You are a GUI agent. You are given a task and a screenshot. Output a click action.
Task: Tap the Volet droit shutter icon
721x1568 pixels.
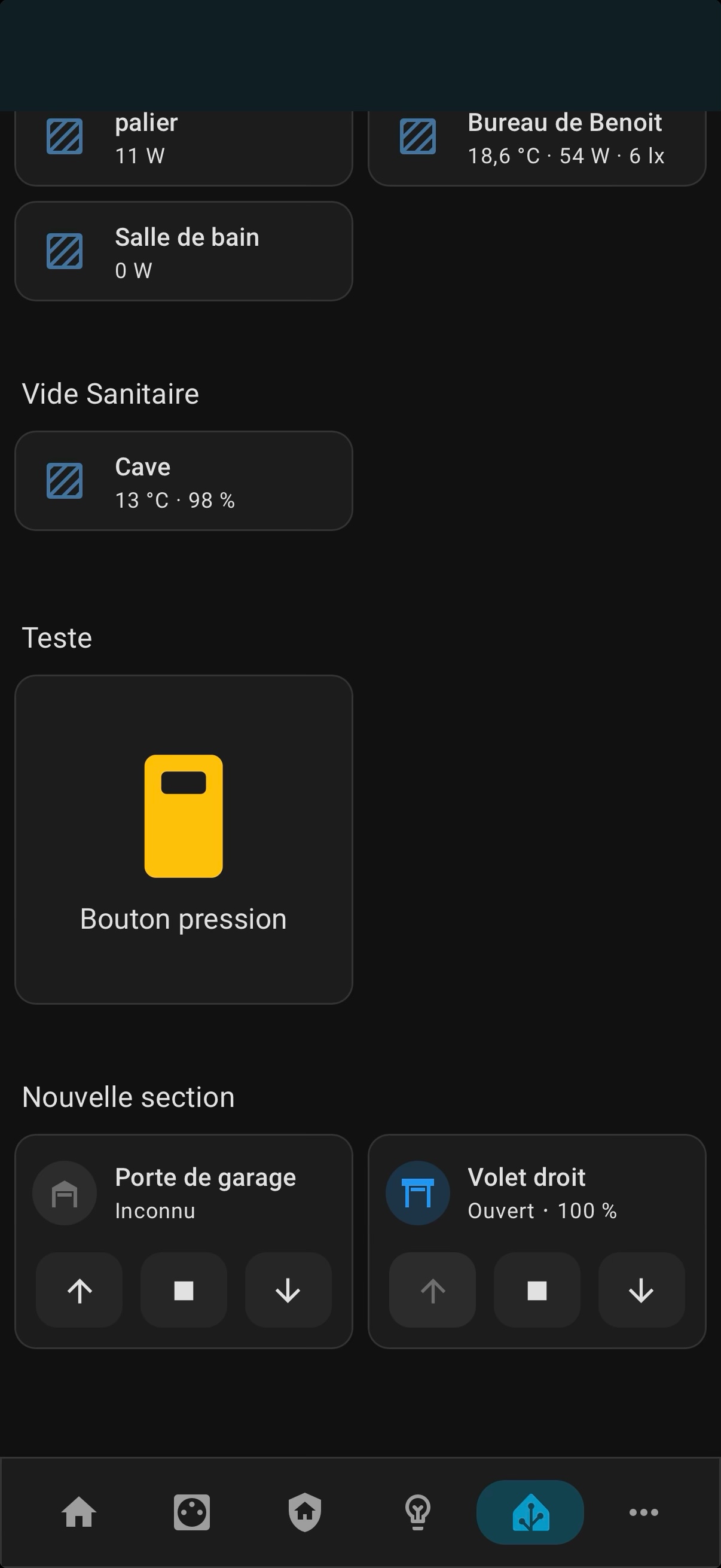click(x=418, y=1194)
